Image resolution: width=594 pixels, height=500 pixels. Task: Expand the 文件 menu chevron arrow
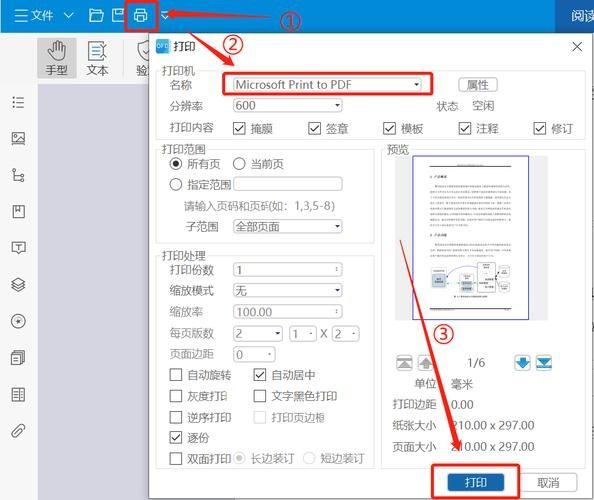click(x=69, y=16)
